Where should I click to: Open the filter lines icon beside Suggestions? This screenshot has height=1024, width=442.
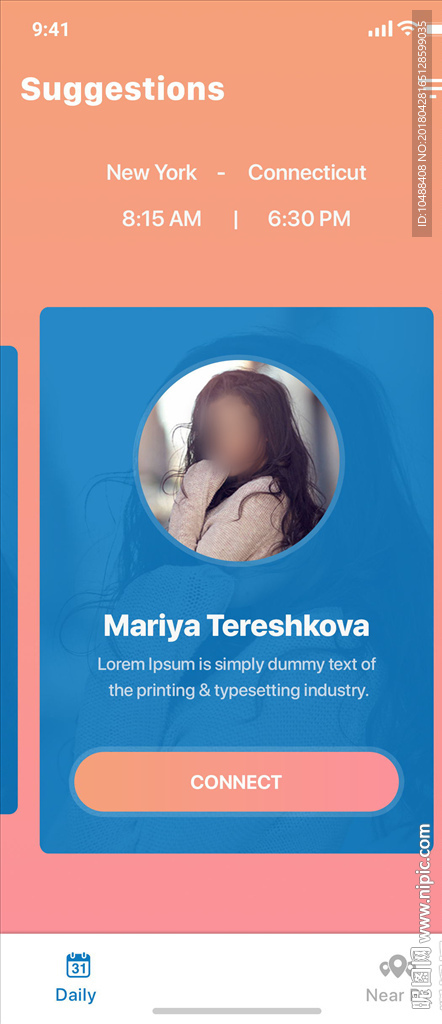point(436,88)
